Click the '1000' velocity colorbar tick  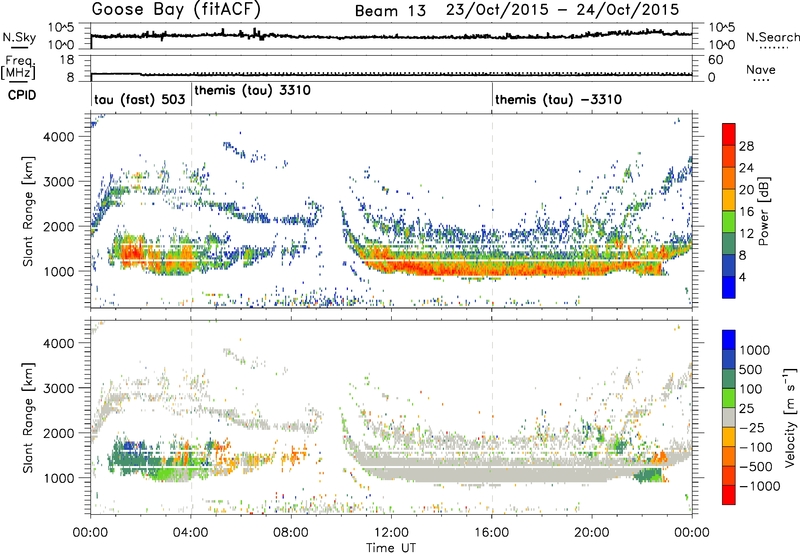coord(755,350)
